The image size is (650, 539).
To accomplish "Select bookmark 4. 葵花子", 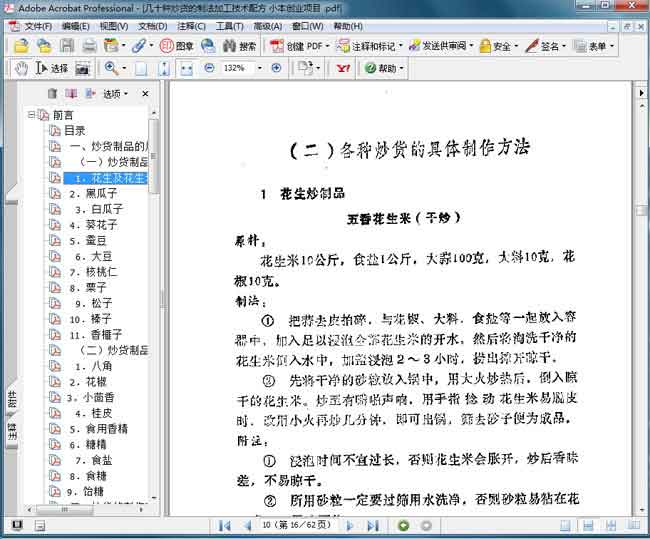I will (93, 225).
